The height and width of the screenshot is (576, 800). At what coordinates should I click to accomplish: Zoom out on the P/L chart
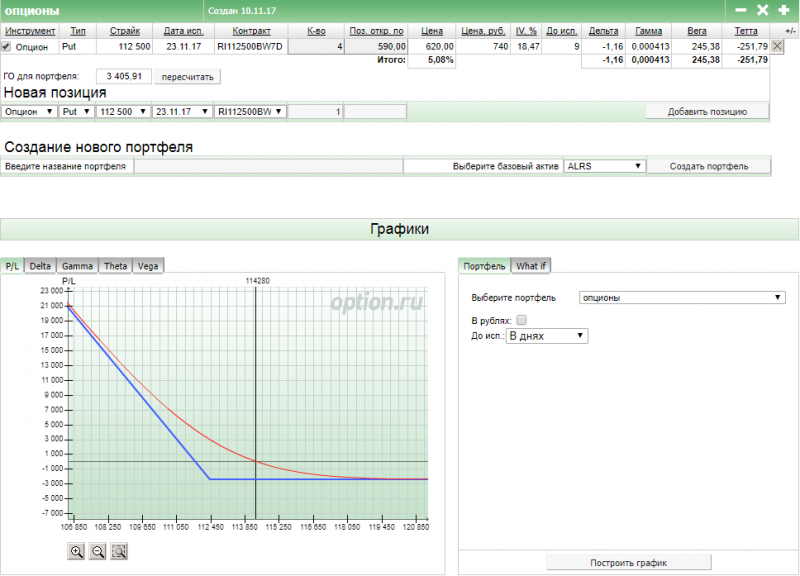coord(98,551)
